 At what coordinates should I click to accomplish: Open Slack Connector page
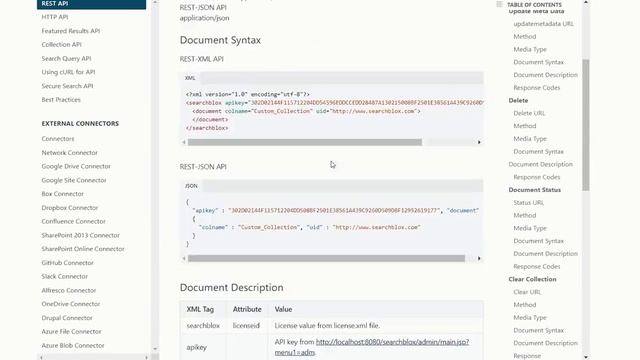point(64,276)
